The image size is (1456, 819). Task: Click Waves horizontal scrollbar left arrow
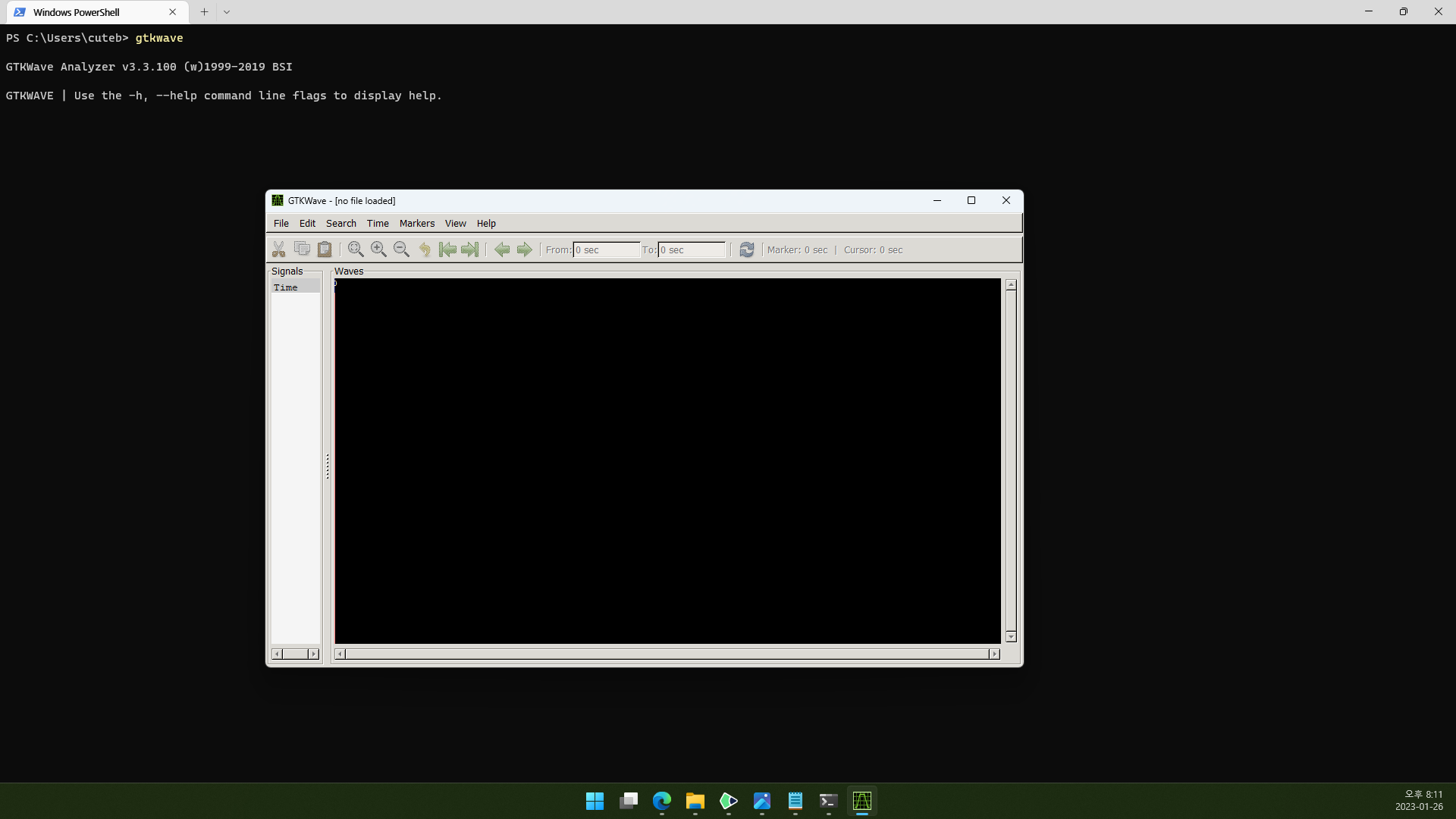coord(340,654)
